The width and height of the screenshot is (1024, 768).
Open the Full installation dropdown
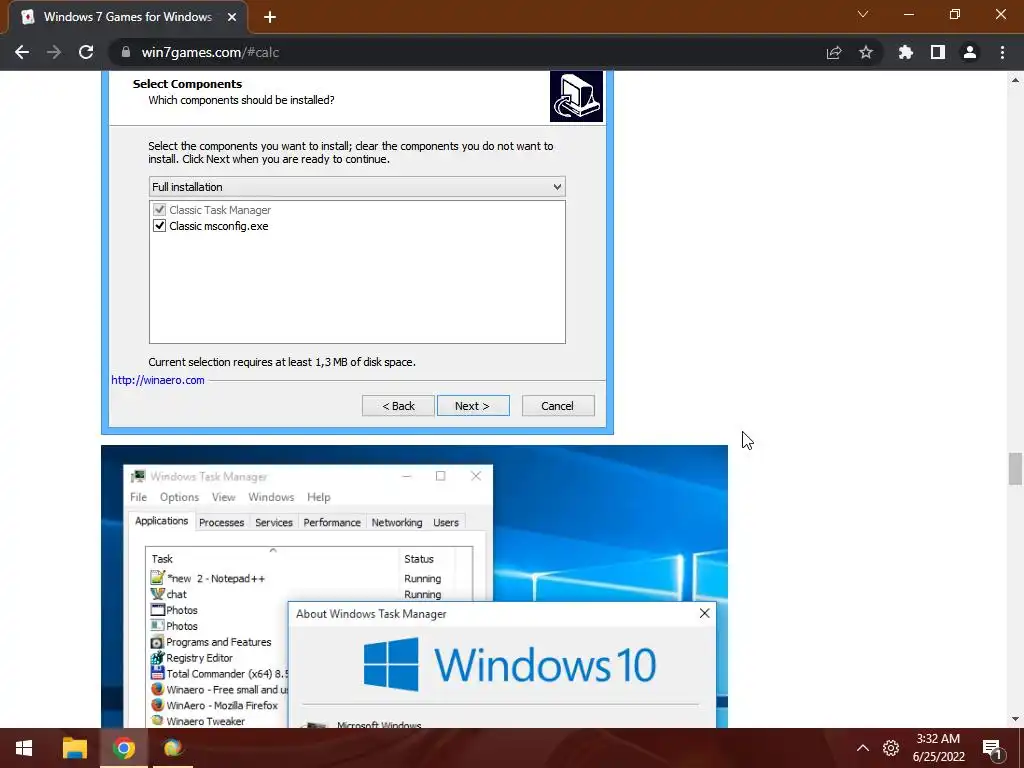pos(357,187)
